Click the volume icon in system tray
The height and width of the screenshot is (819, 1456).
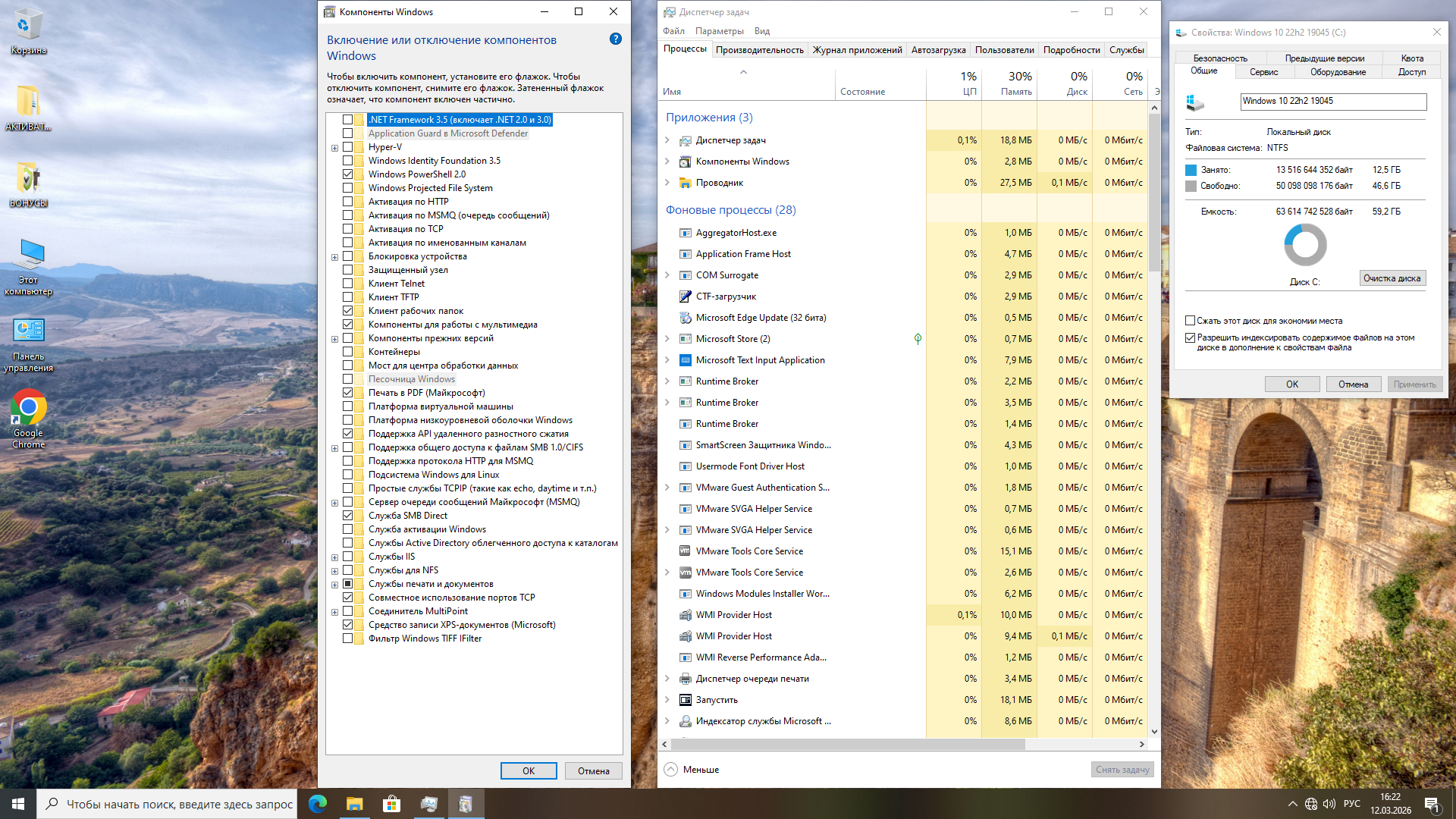pos(1329,804)
